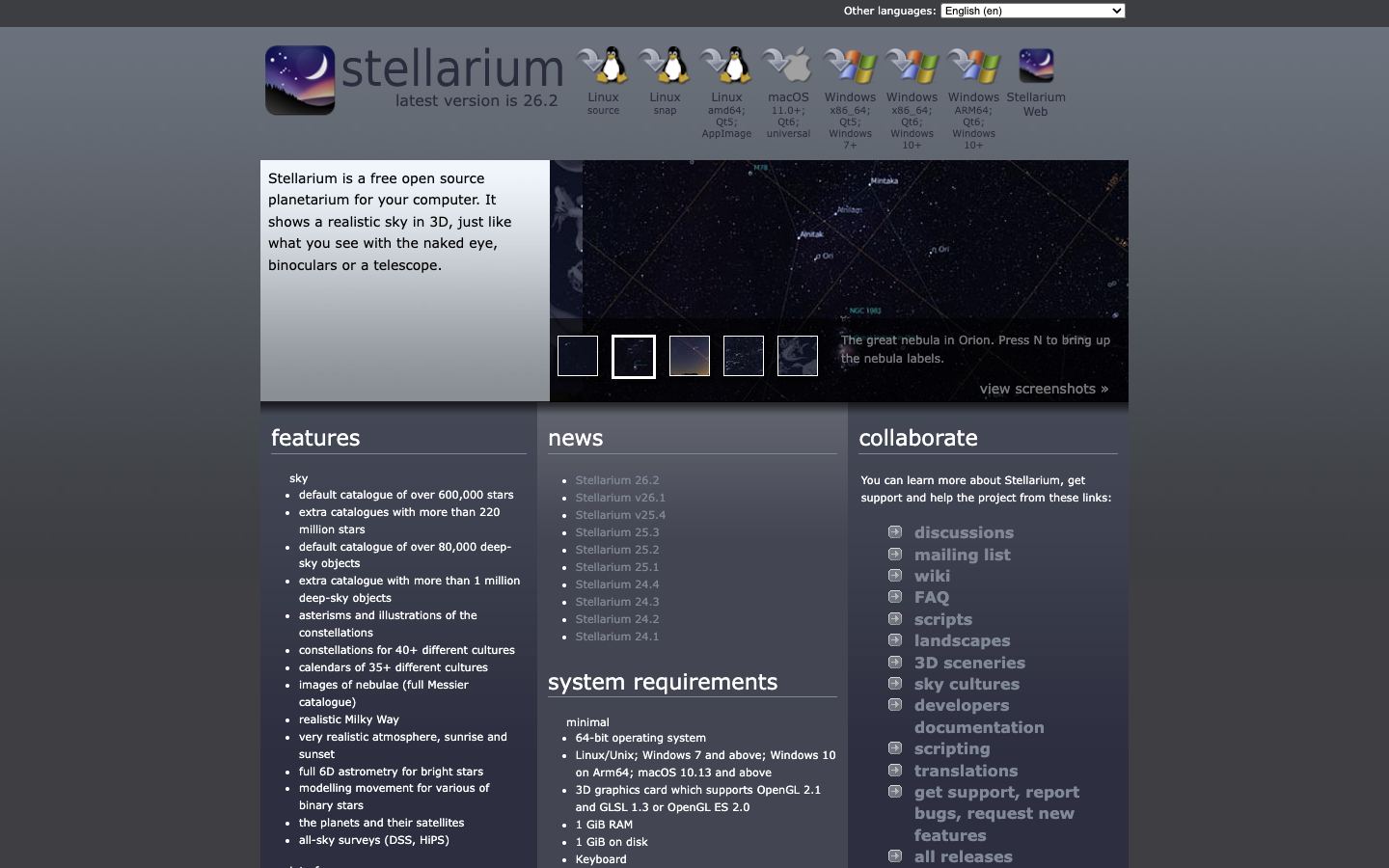Click arrow icon beside FAQ
Viewport: 1389px width, 868px height.
(x=895, y=596)
